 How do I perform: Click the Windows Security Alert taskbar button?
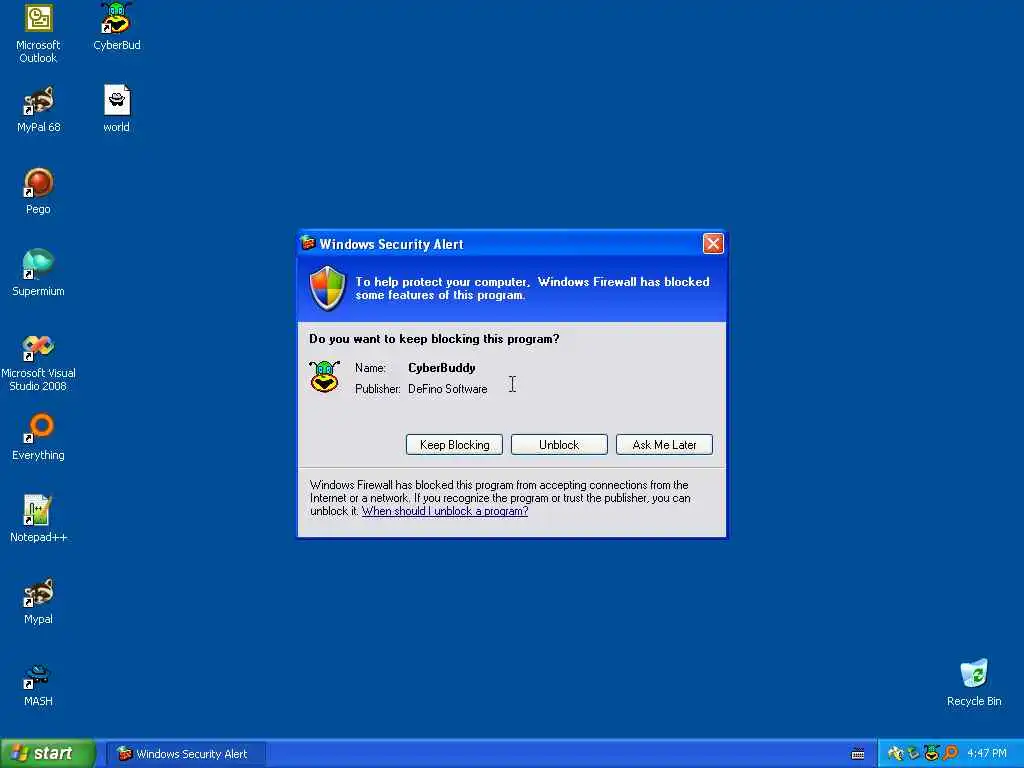tap(186, 754)
